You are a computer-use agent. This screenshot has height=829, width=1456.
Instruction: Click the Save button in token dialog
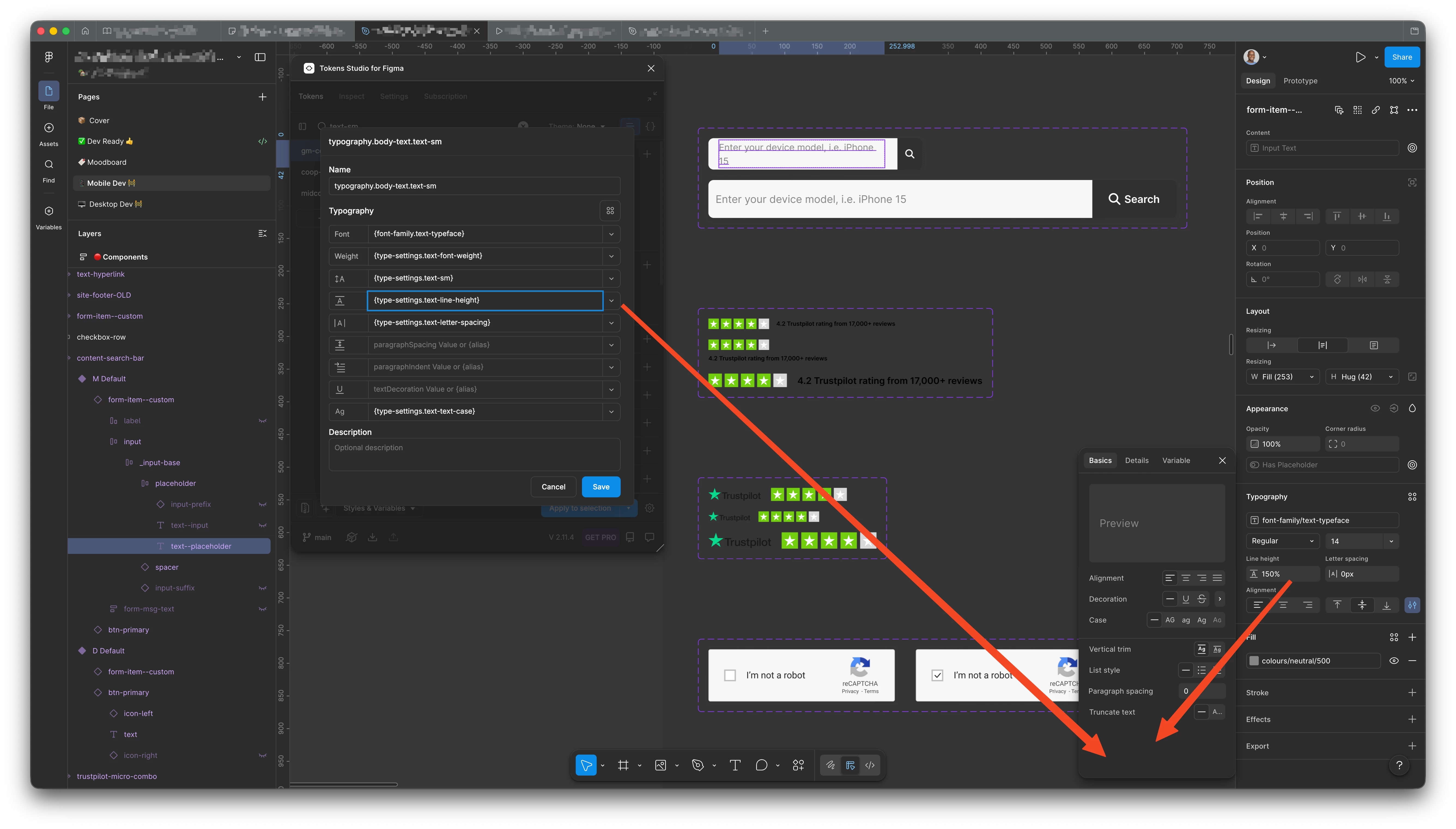pos(601,487)
